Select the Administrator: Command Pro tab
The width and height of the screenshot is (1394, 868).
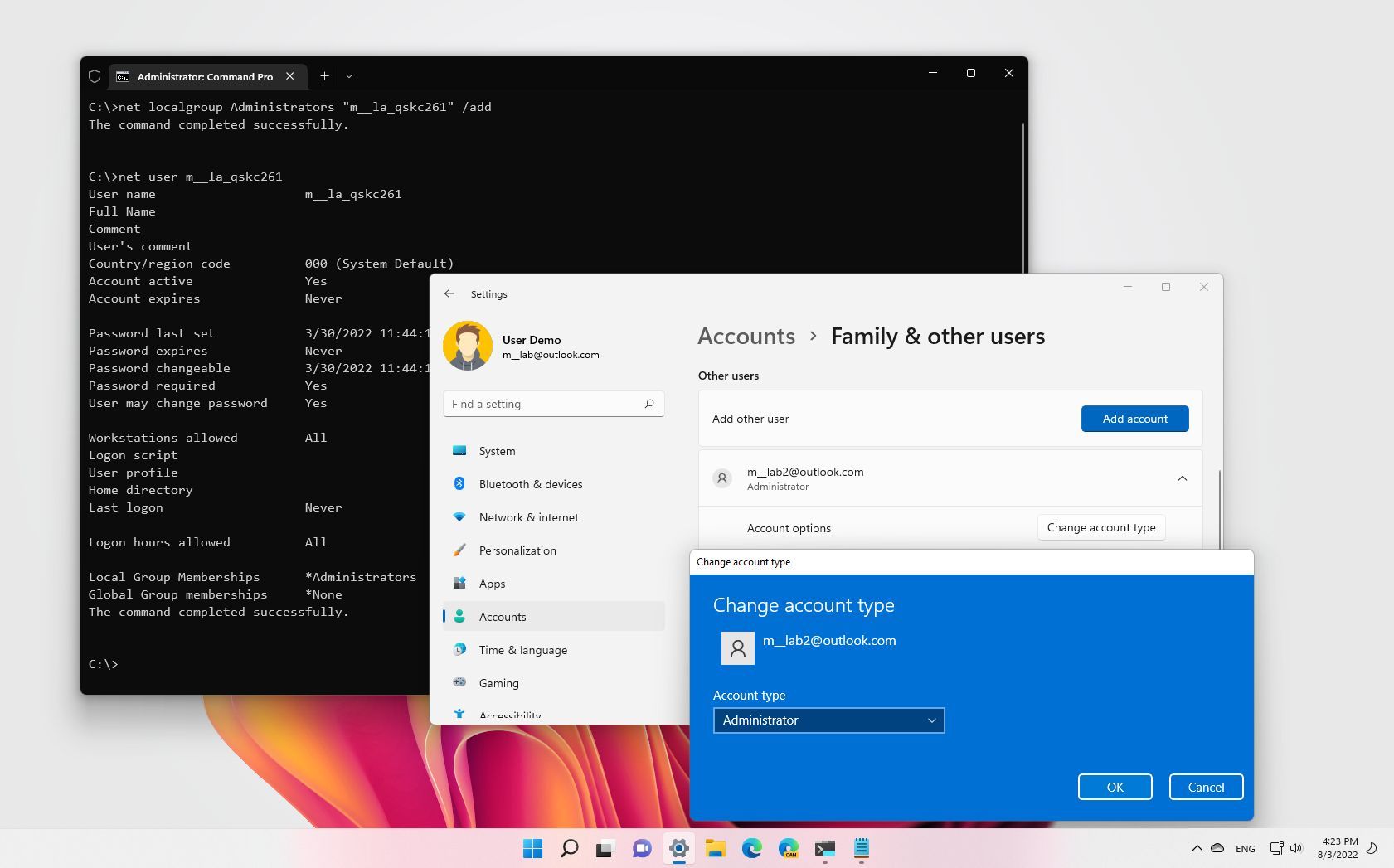(204, 76)
